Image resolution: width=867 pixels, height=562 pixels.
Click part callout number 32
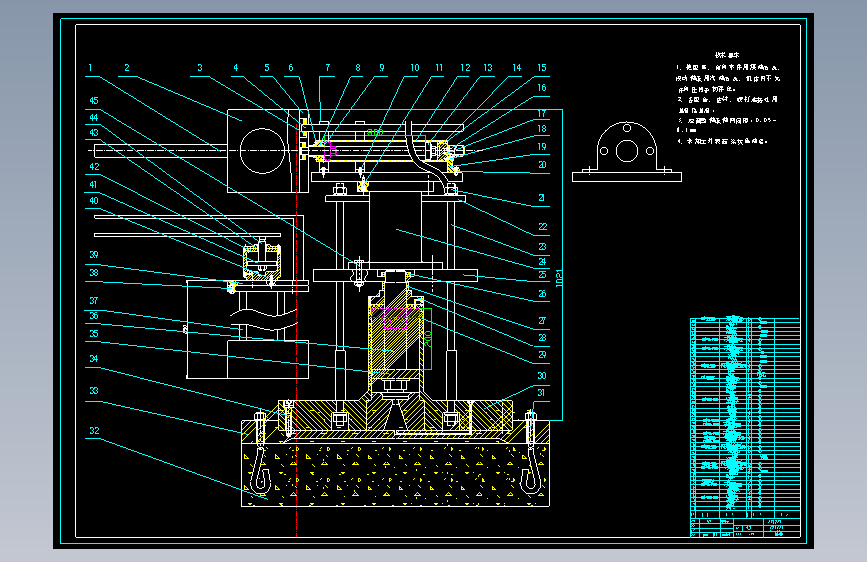(95, 430)
